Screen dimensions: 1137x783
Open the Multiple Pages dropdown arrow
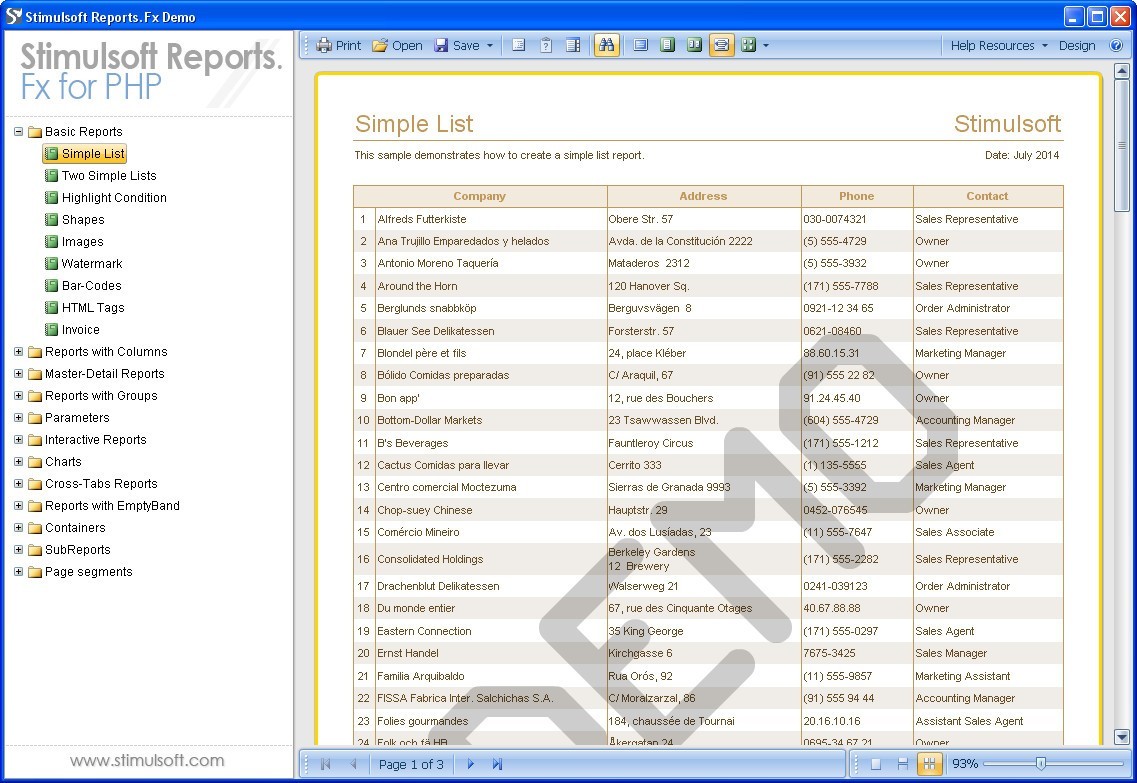click(766, 45)
